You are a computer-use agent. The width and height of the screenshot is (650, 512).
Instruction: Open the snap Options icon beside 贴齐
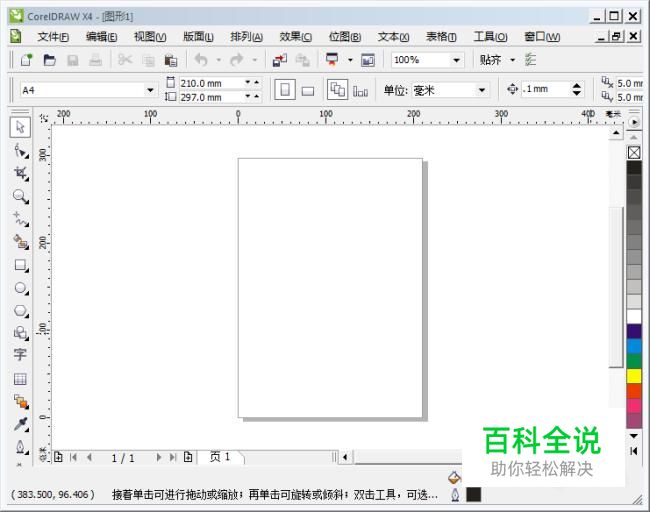click(531, 60)
